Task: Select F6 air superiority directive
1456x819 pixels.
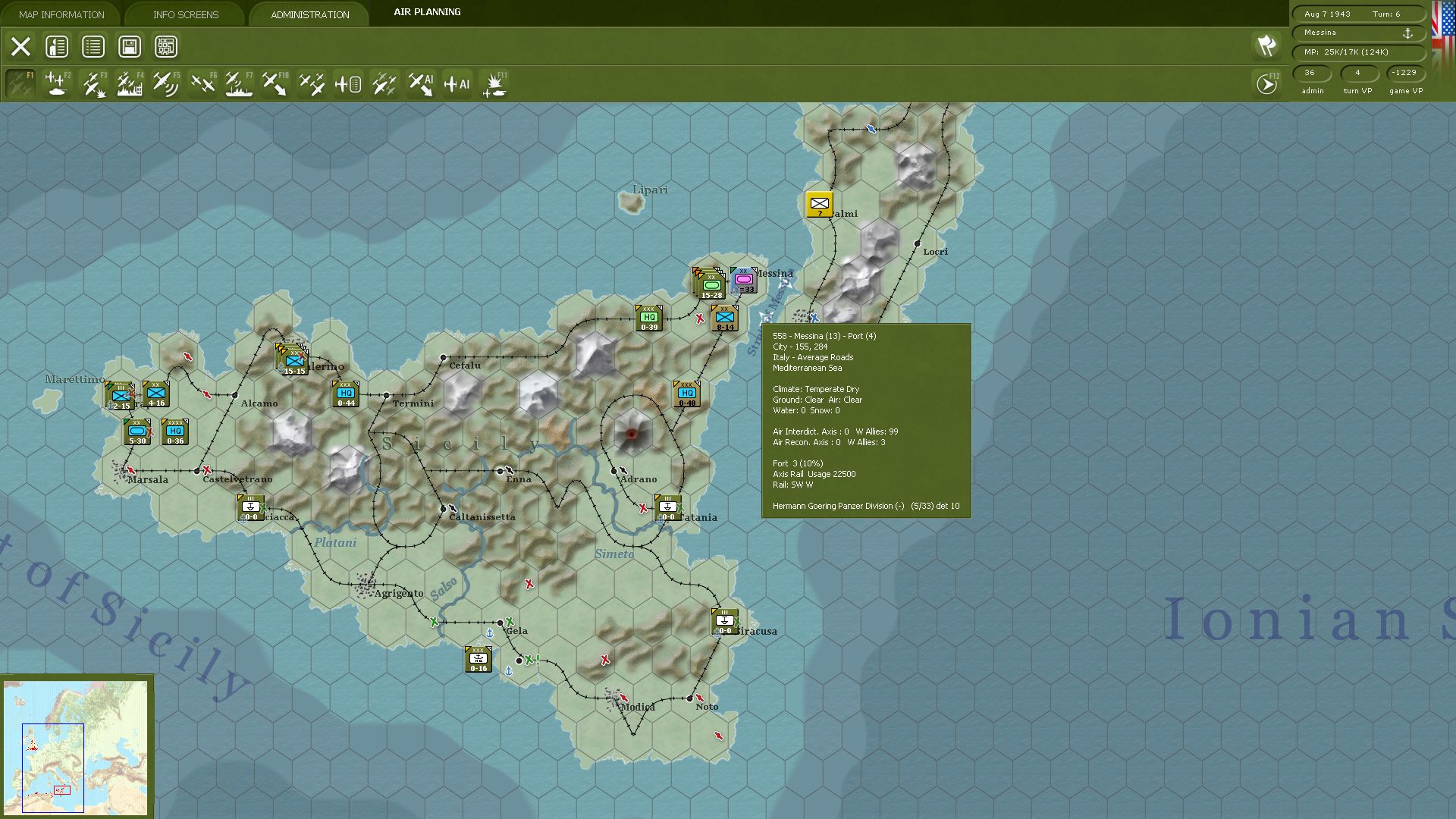Action: pyautogui.click(x=202, y=83)
